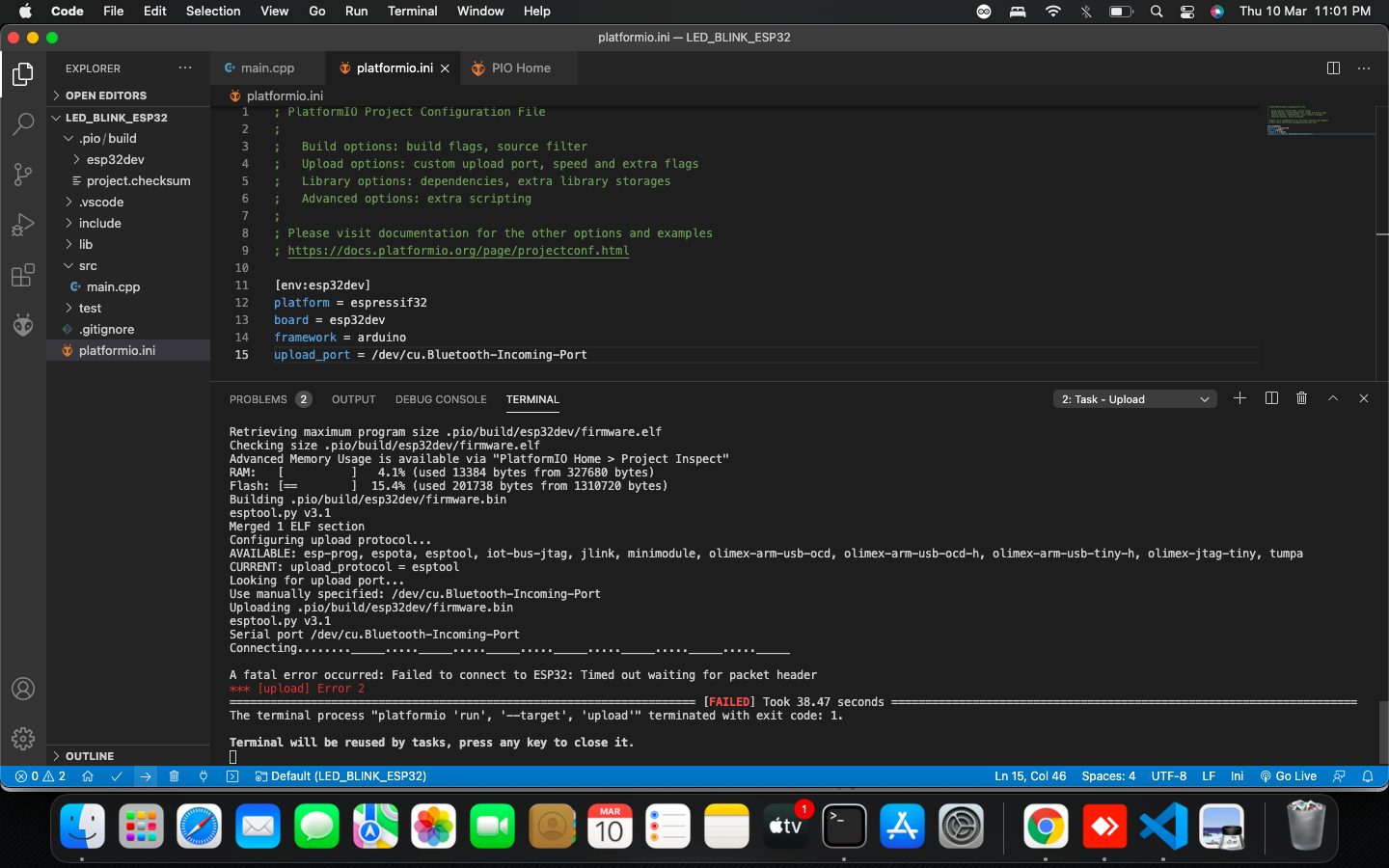The width and height of the screenshot is (1389, 868).
Task: Expand the .vscode folder
Action: point(128,203)
